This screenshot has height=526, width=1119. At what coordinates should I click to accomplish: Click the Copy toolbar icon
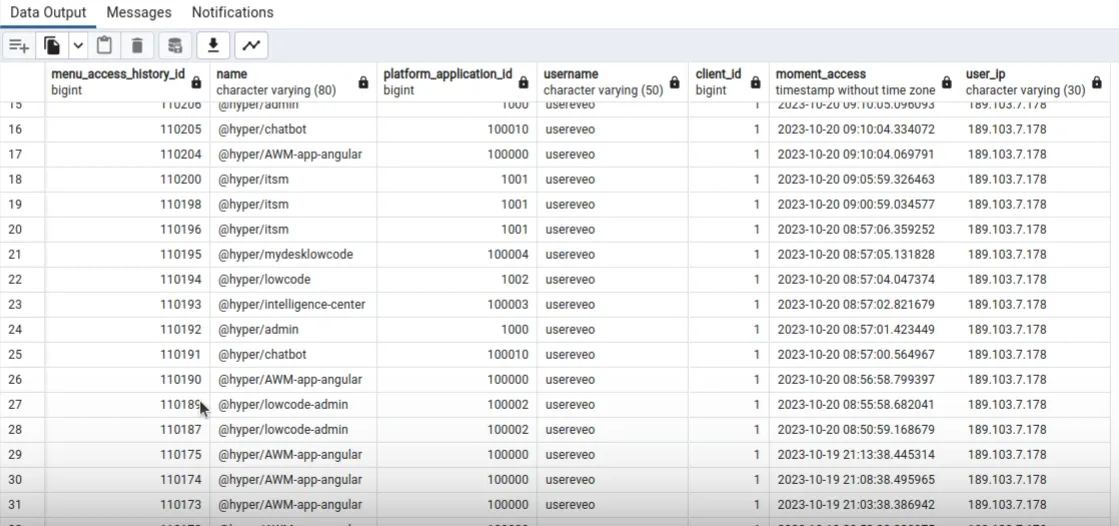(x=52, y=46)
